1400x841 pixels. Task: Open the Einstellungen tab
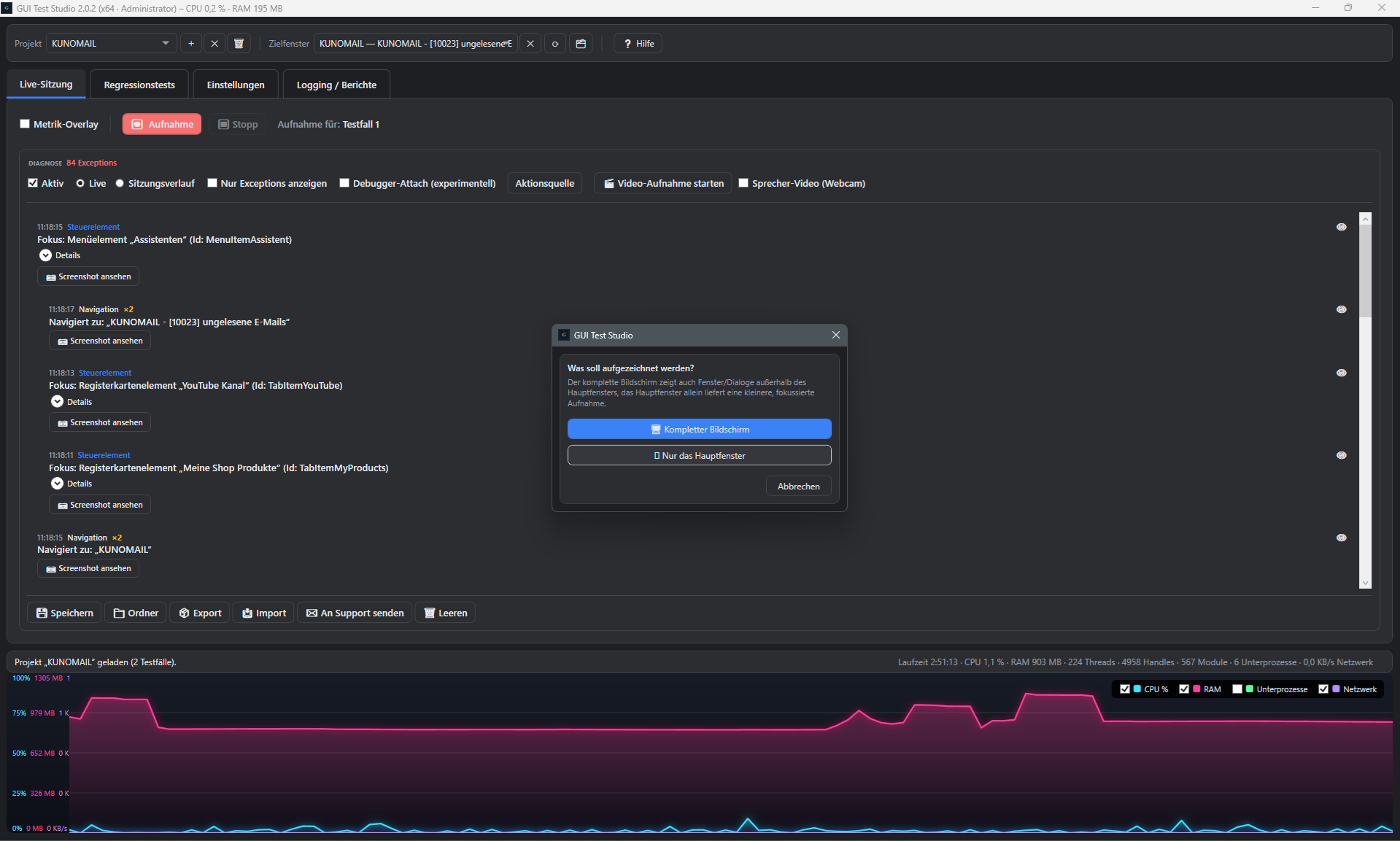(x=236, y=85)
